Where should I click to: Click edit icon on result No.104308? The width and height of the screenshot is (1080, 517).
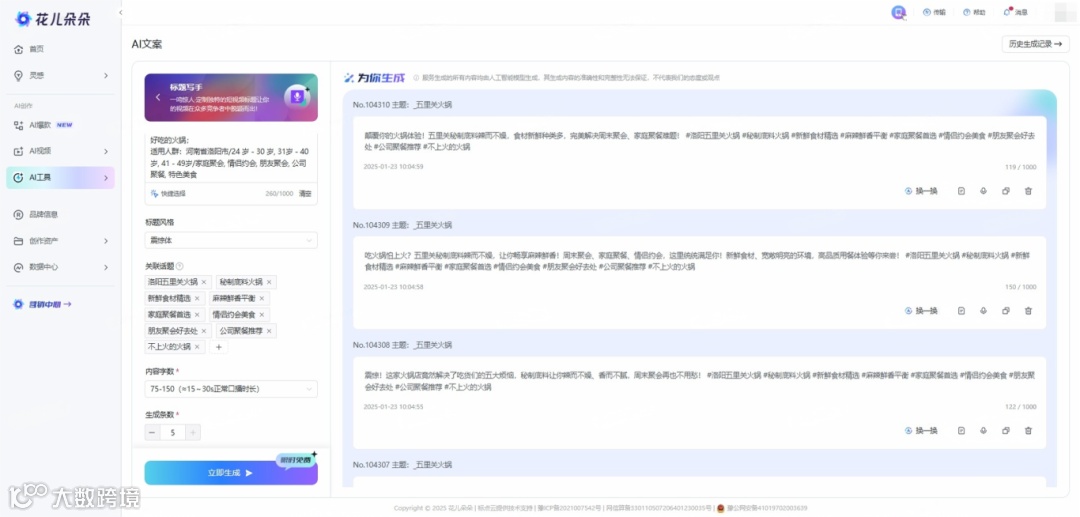pyautogui.click(x=962, y=430)
